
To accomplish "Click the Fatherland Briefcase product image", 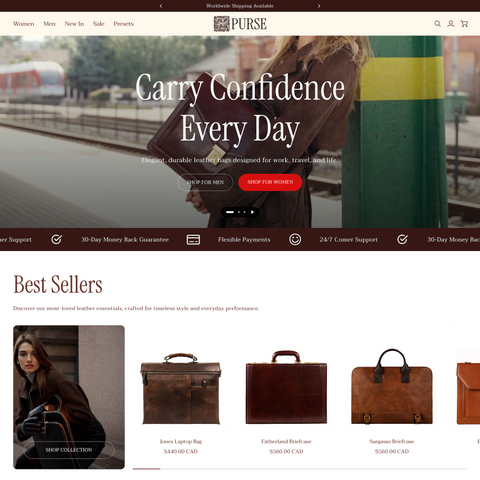I will (x=286, y=387).
